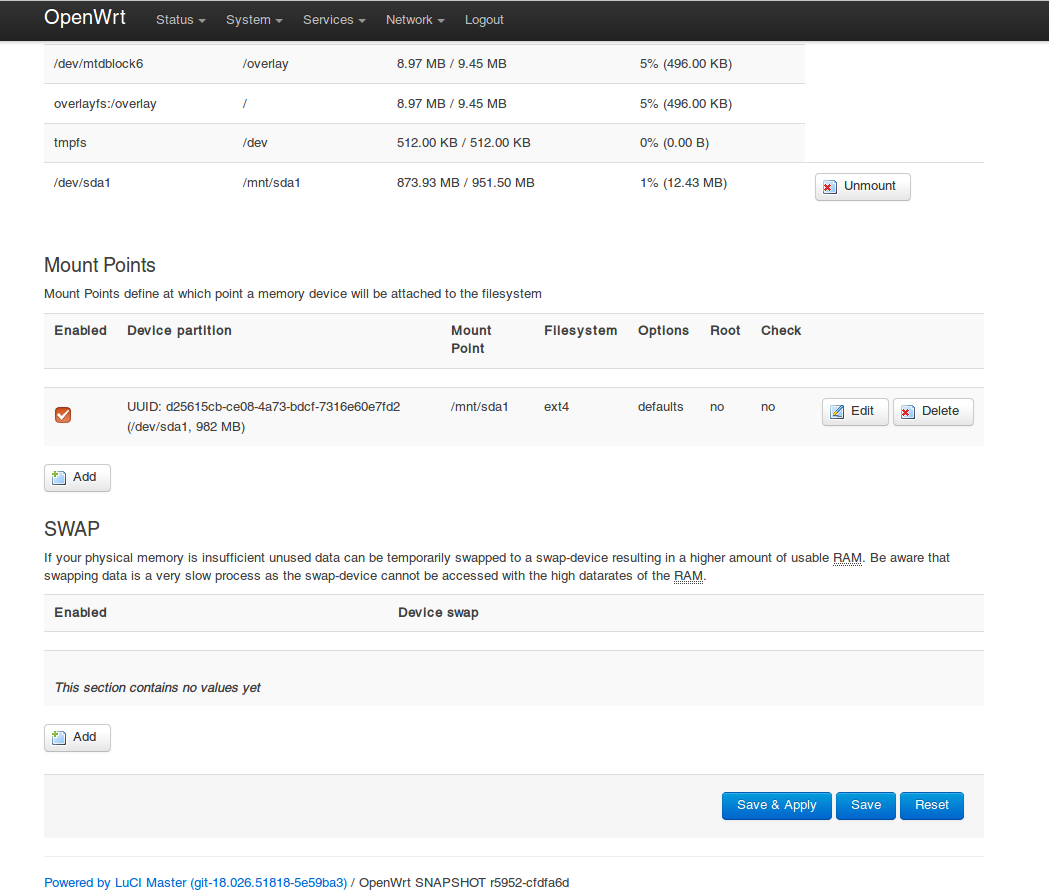Click the OpenWrt logo text

(84, 18)
